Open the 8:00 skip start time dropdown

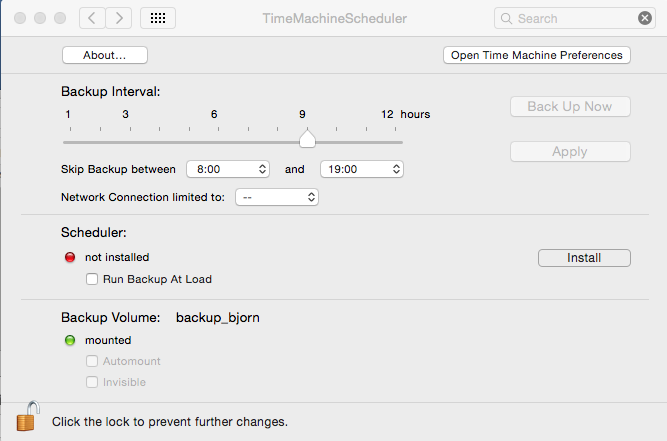click(x=228, y=169)
